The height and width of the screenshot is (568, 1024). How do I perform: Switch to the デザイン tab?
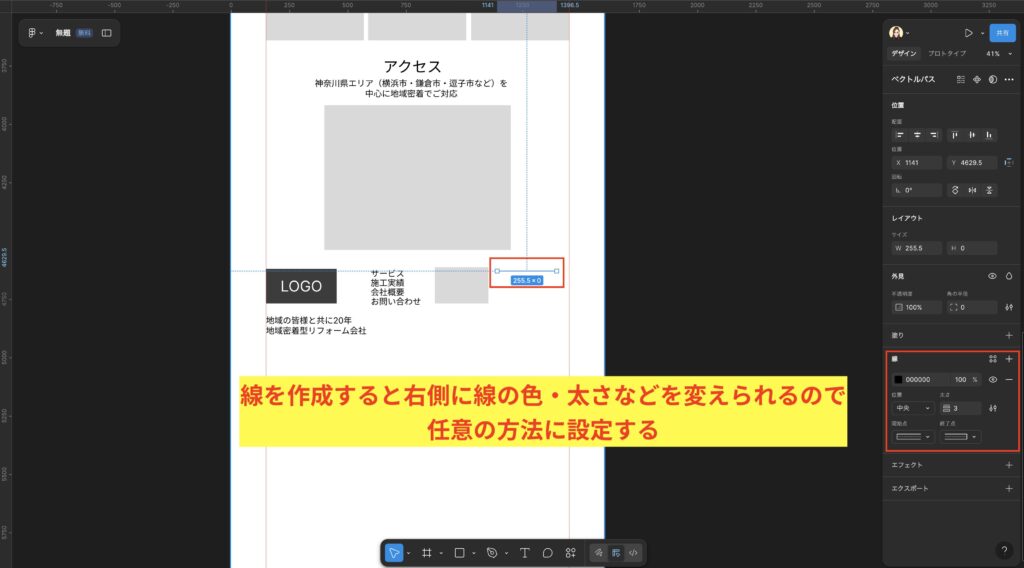coord(903,53)
